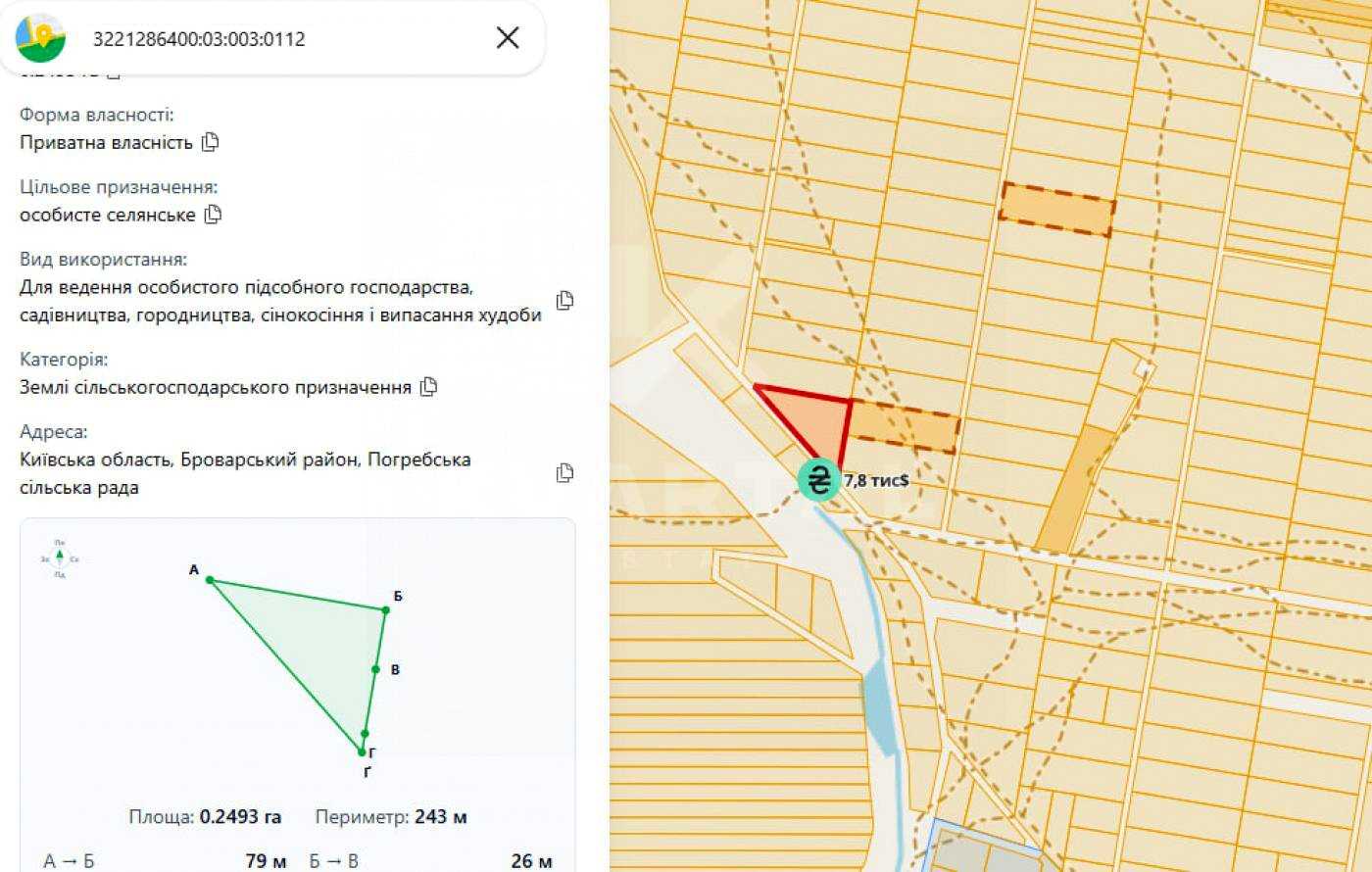1372x872 pixels.
Task: Click the perimeter value "243 м"
Action: [x=440, y=817]
